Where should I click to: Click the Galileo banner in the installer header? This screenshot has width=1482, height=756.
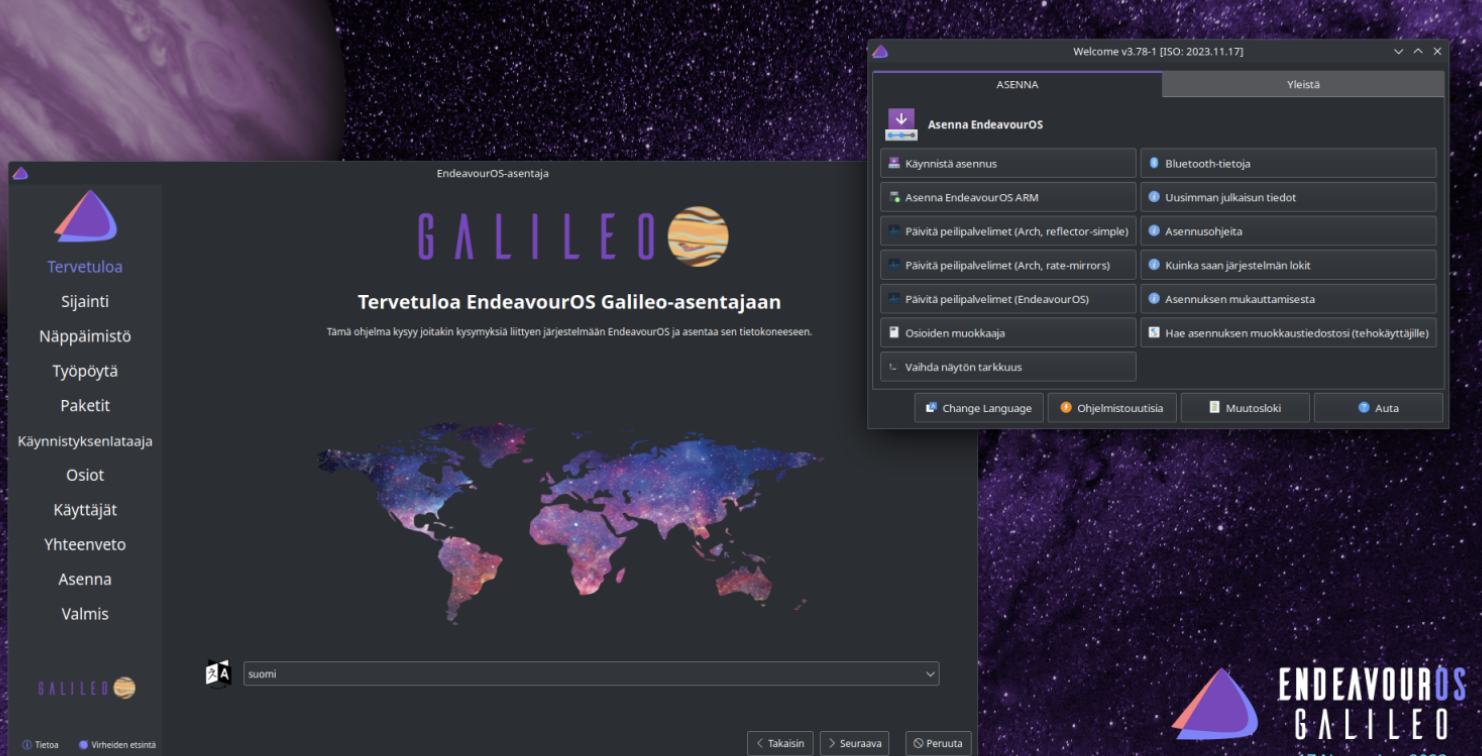573,237
